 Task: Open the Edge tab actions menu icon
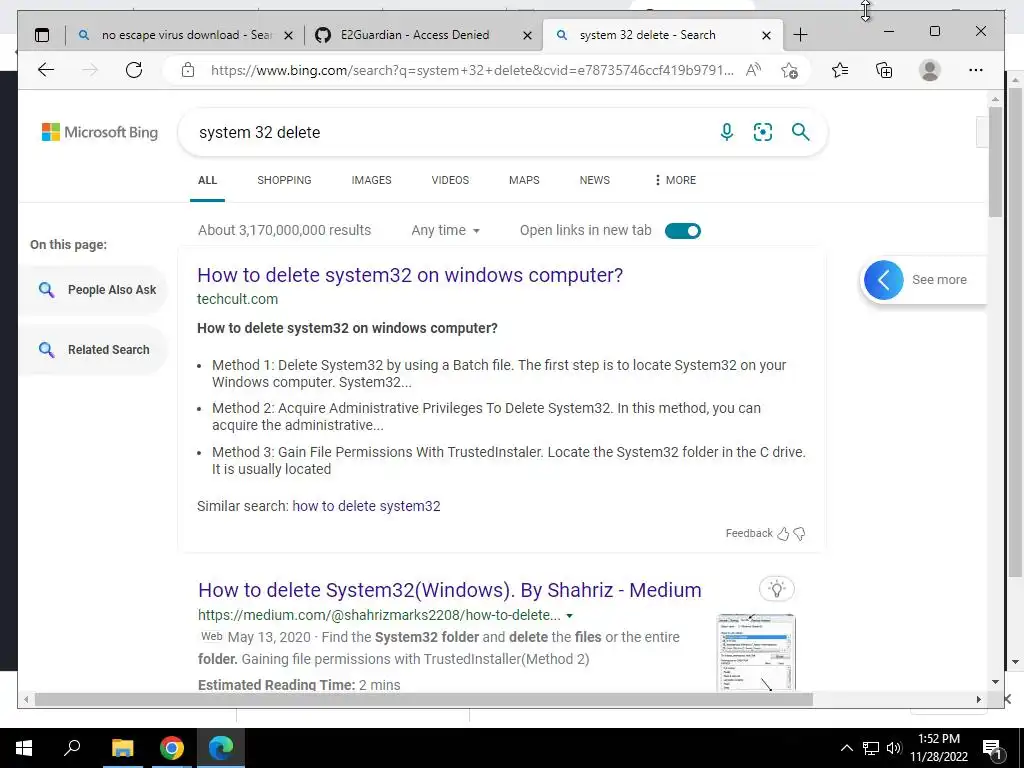point(42,35)
